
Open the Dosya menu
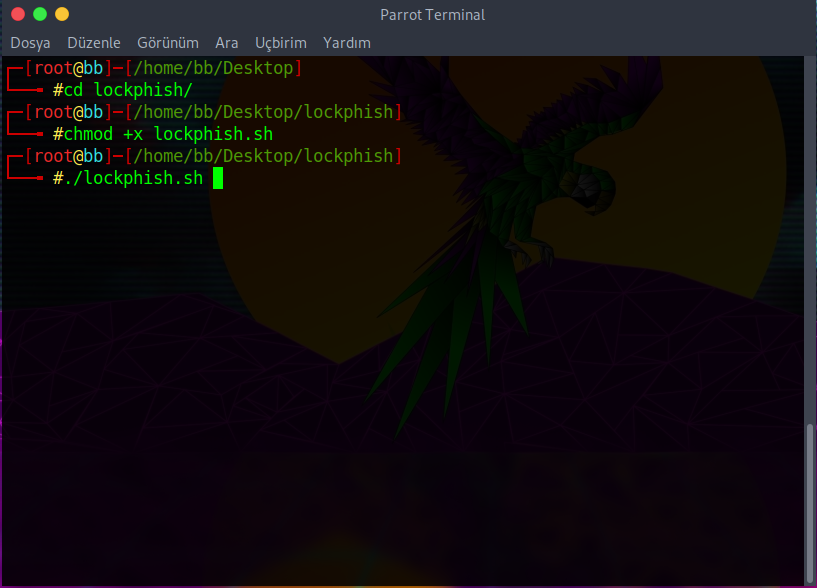pos(30,43)
